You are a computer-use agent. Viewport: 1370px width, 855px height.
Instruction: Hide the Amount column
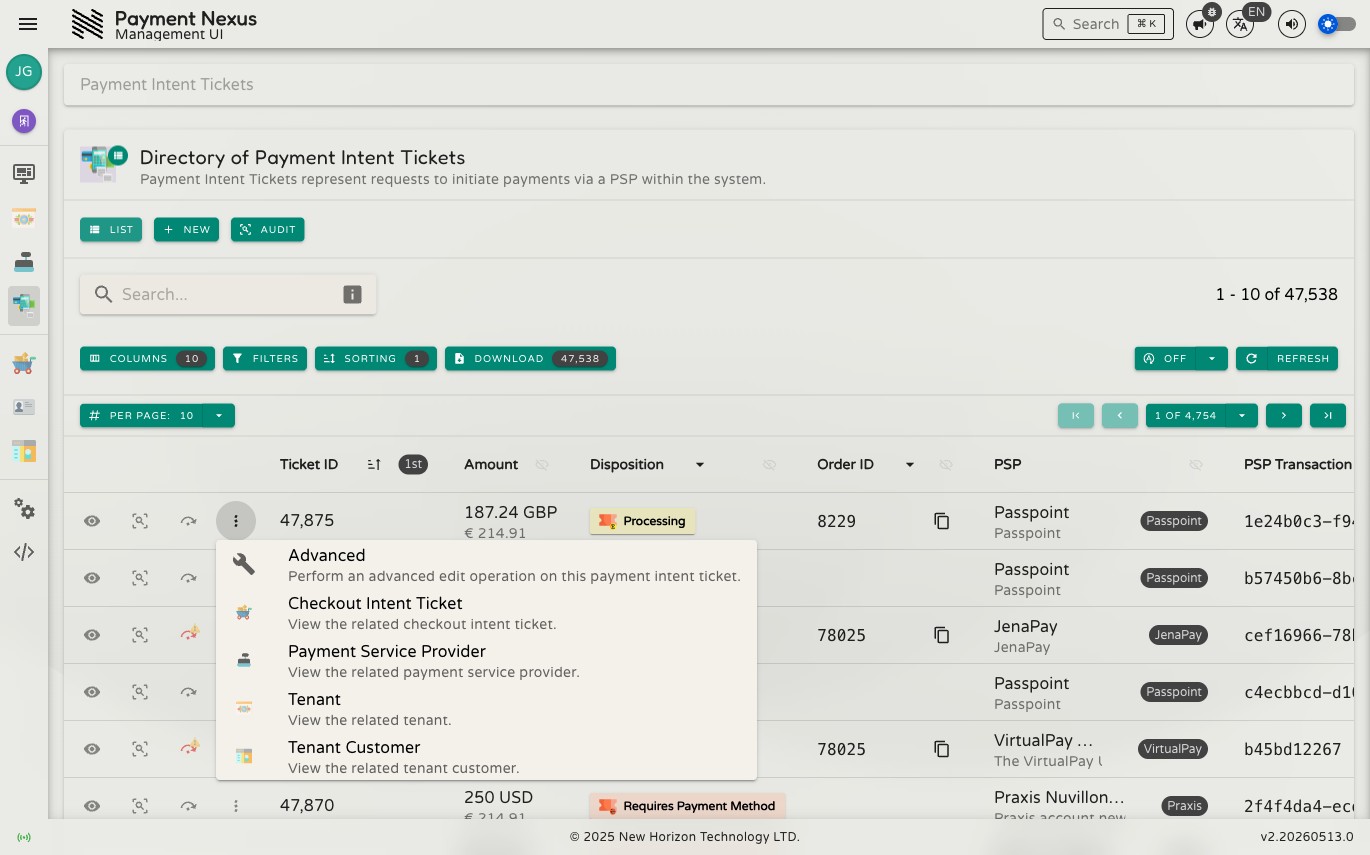click(x=542, y=465)
